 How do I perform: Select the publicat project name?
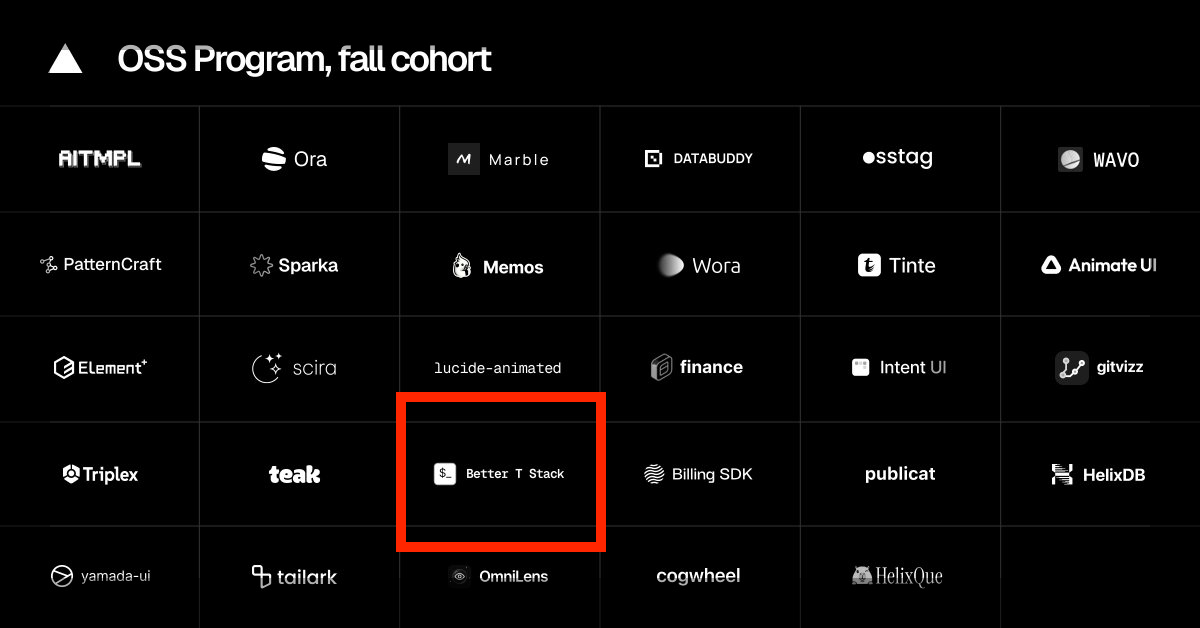900,474
